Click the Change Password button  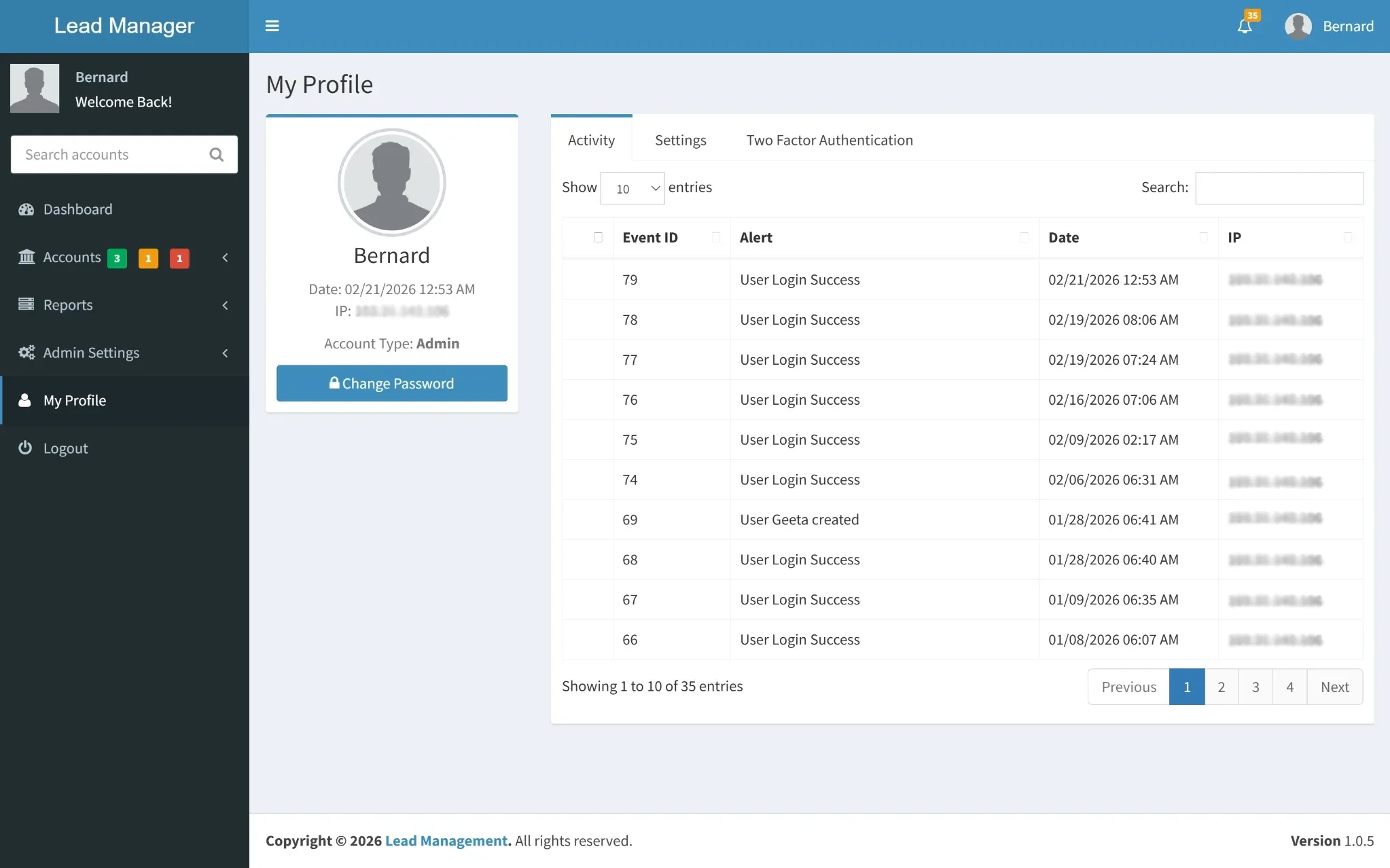pyautogui.click(x=391, y=383)
